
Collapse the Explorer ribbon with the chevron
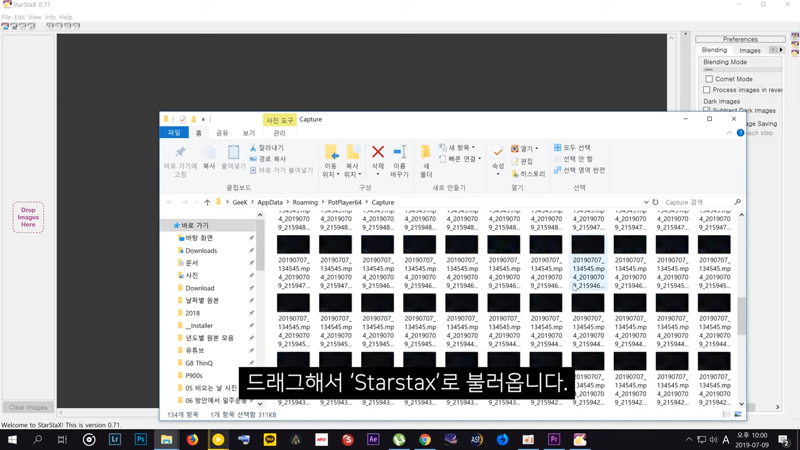729,133
